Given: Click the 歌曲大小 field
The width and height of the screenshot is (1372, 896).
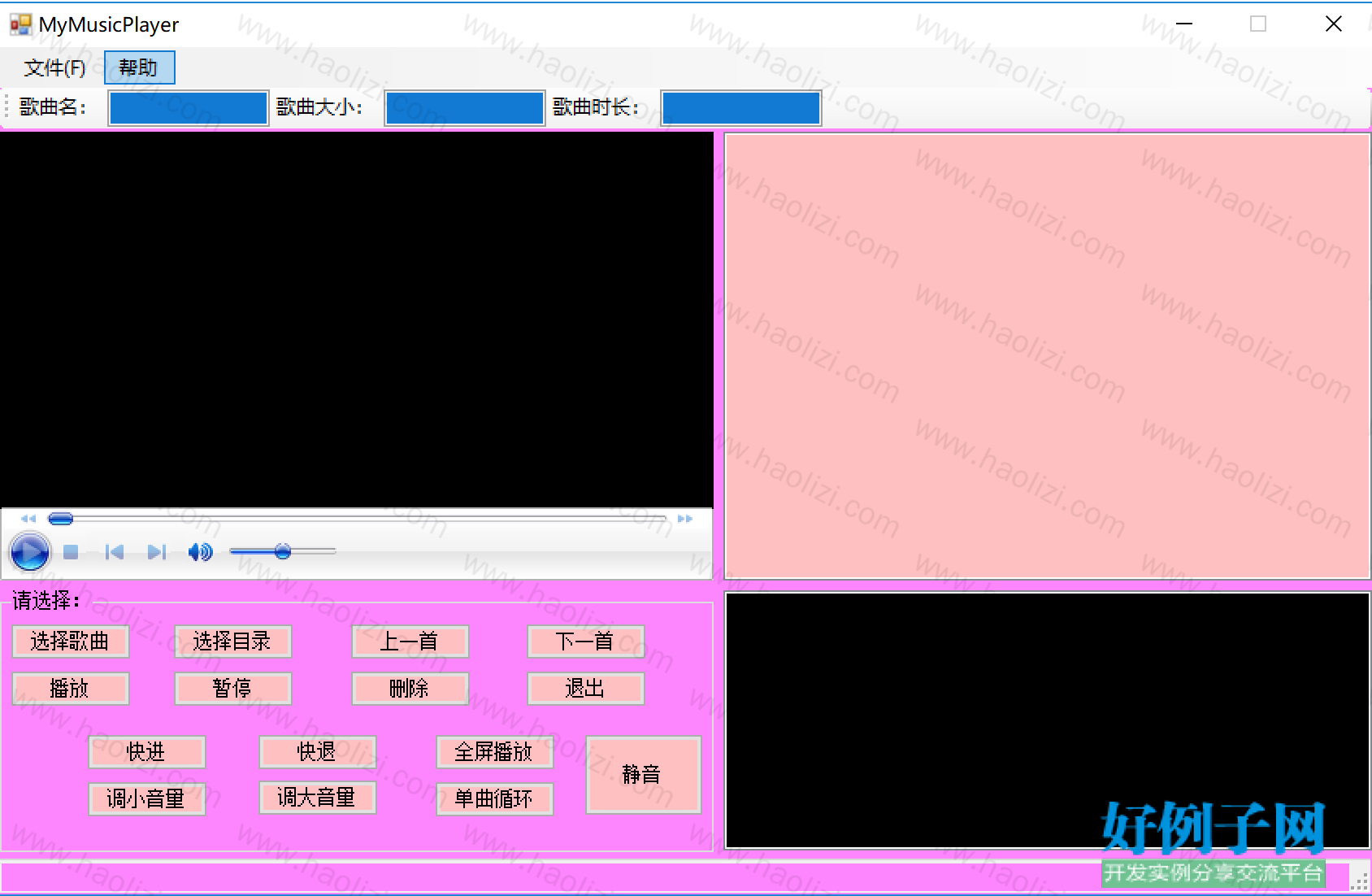Looking at the screenshot, I should (x=465, y=108).
